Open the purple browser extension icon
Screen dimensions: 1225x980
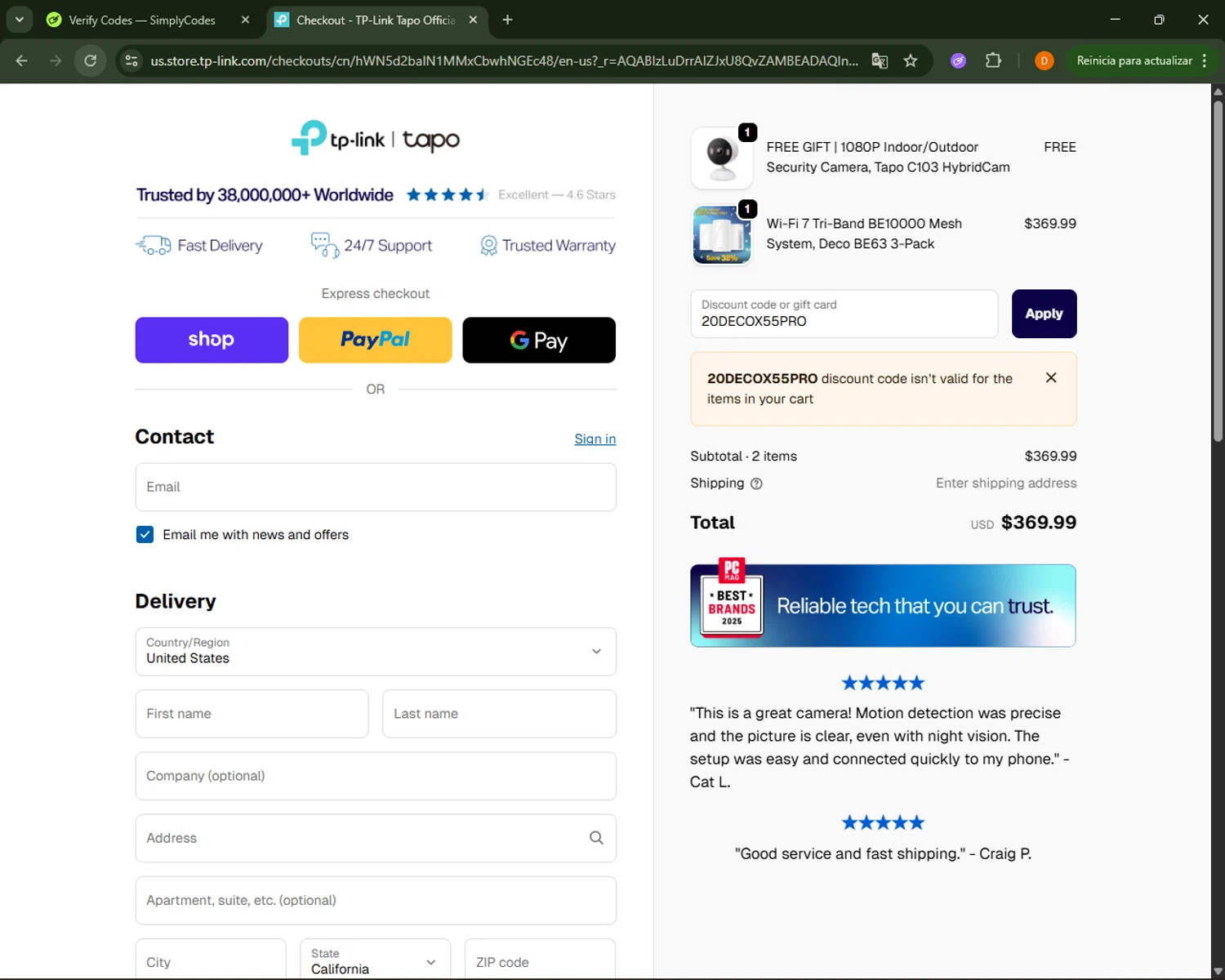[959, 60]
